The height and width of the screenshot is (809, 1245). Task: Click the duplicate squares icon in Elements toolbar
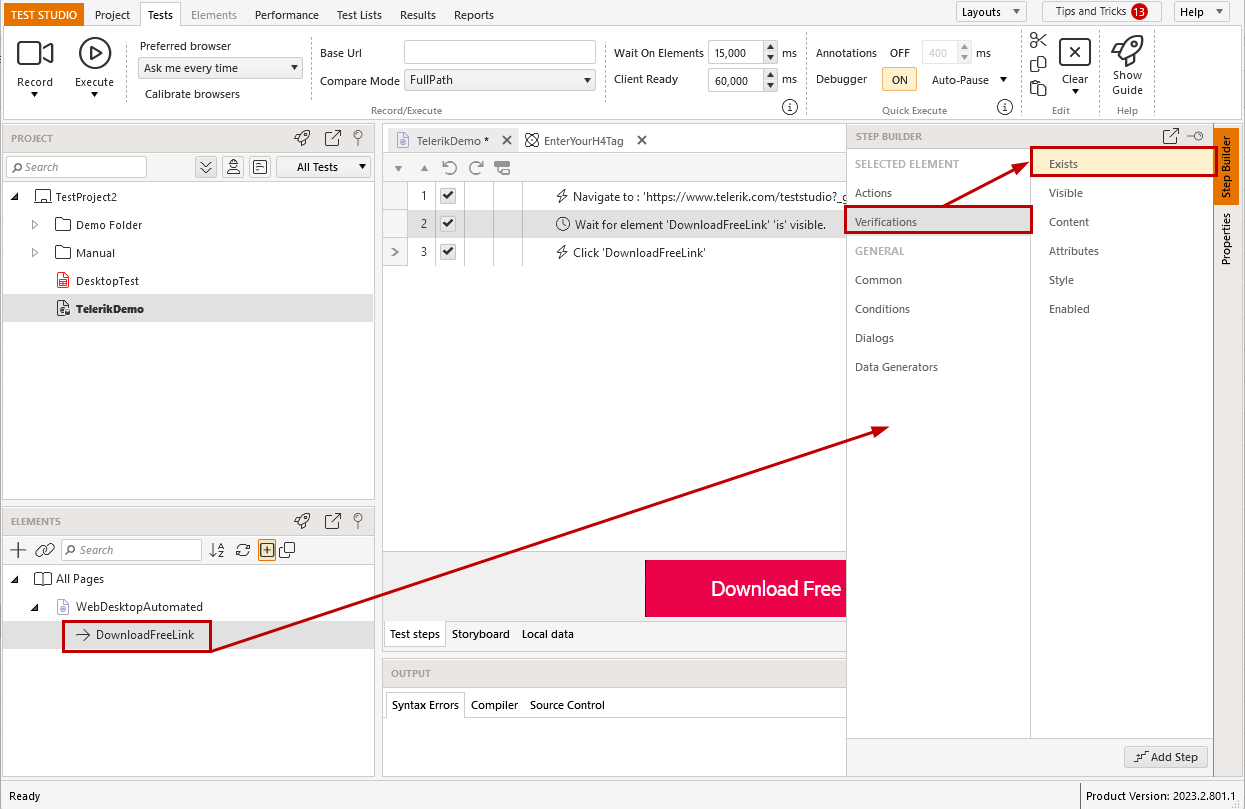288,550
